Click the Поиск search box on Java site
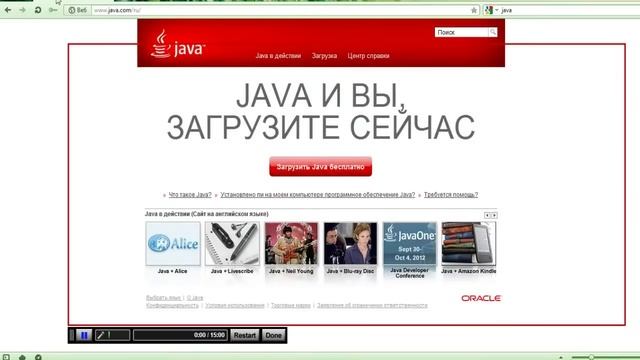640x360 pixels. coord(462,32)
